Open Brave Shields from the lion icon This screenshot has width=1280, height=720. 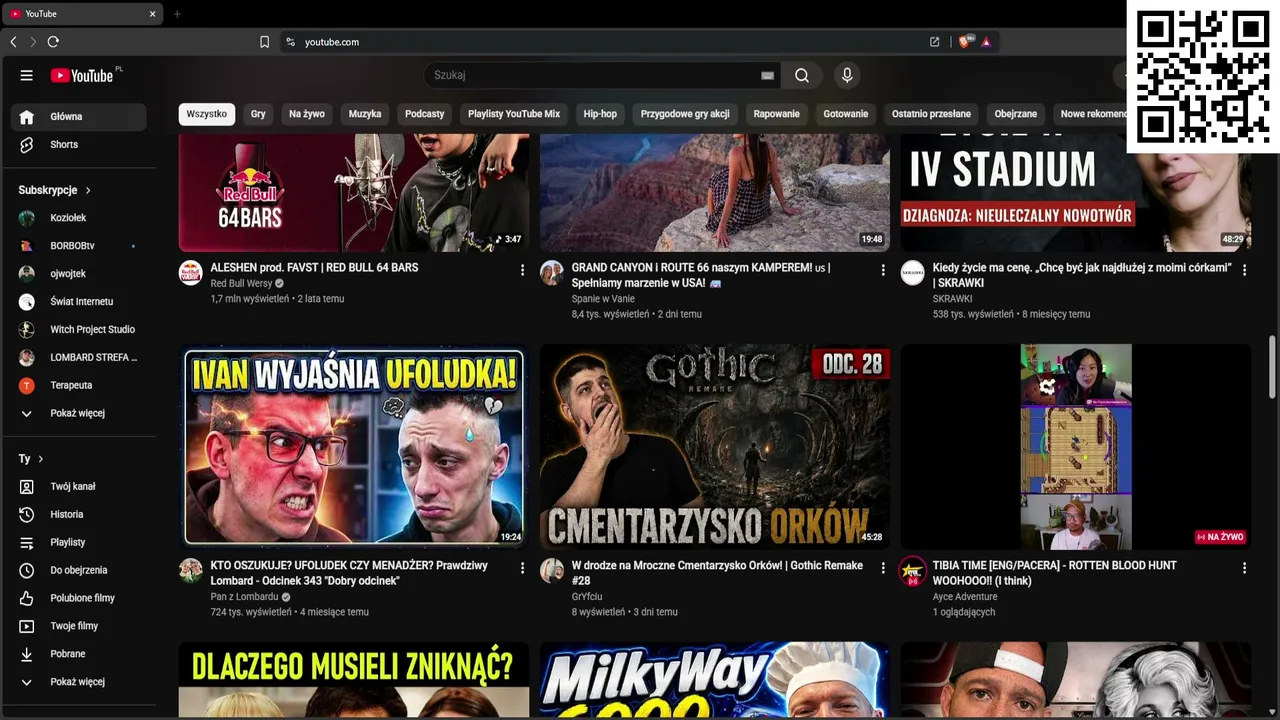965,42
